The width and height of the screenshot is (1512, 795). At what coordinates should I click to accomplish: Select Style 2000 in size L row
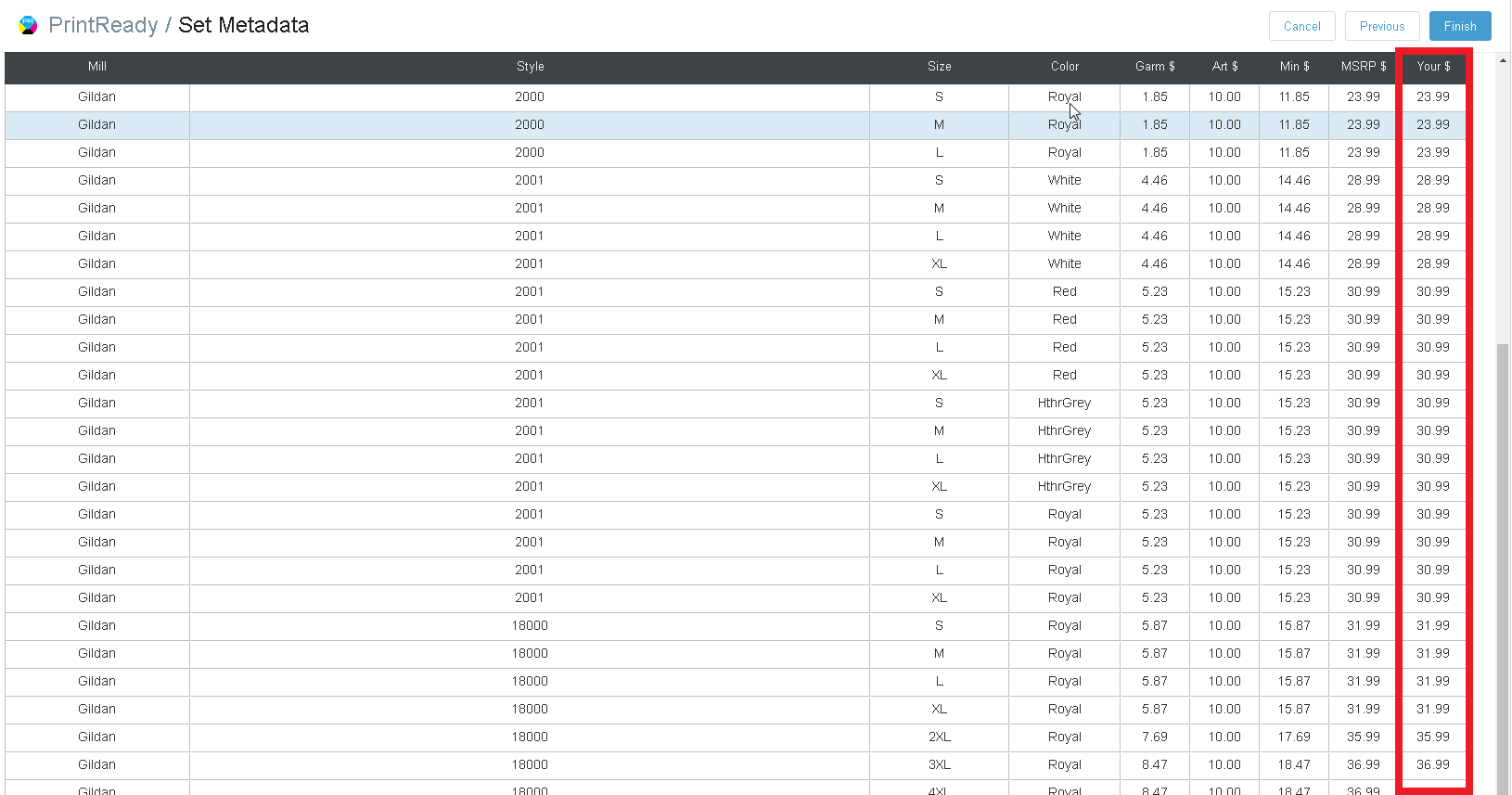(x=530, y=152)
